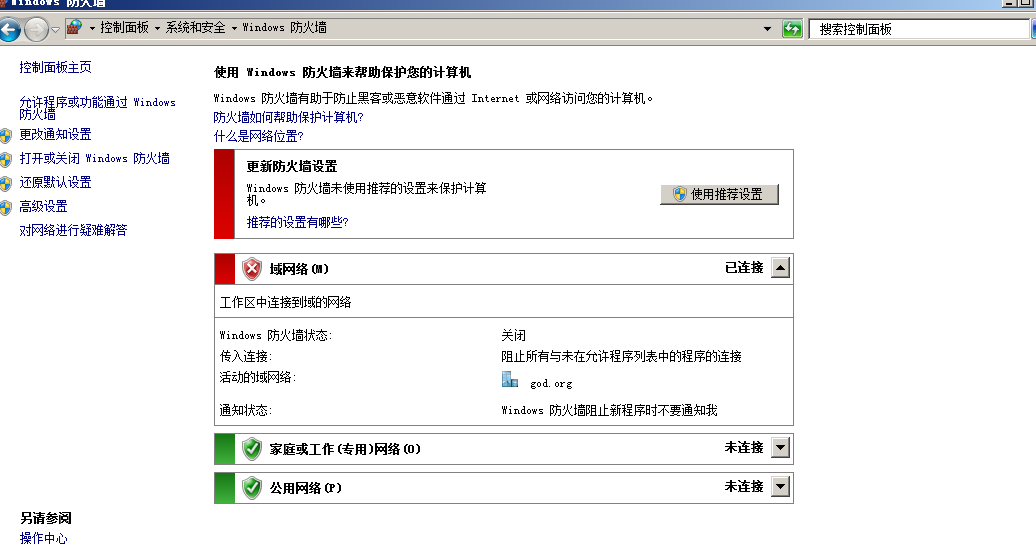Click 控制面板 breadcrumb in address bar
1036x548 pixels.
pyautogui.click(x=124, y=28)
